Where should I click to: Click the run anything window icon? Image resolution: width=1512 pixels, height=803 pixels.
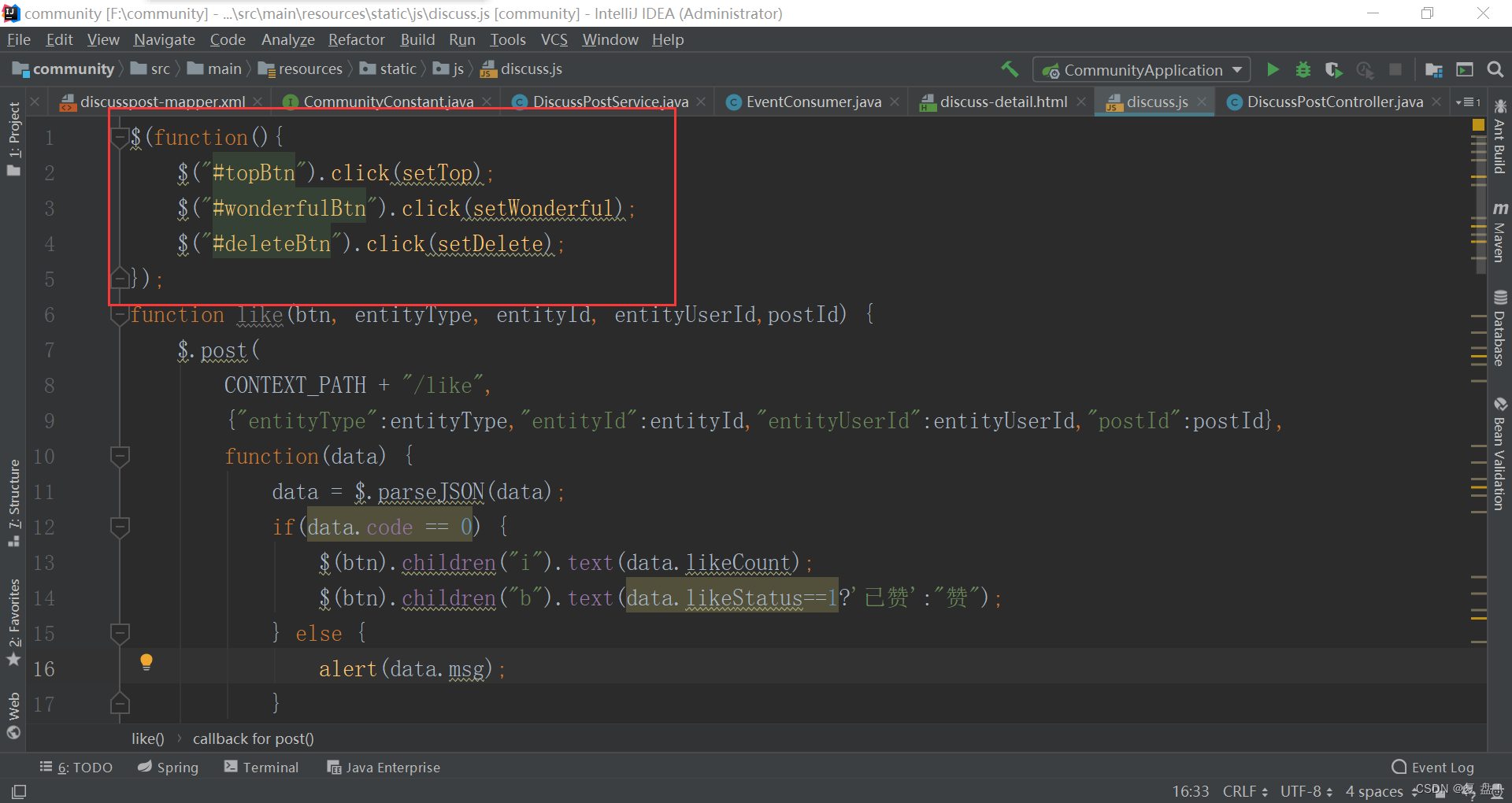pos(1465,69)
